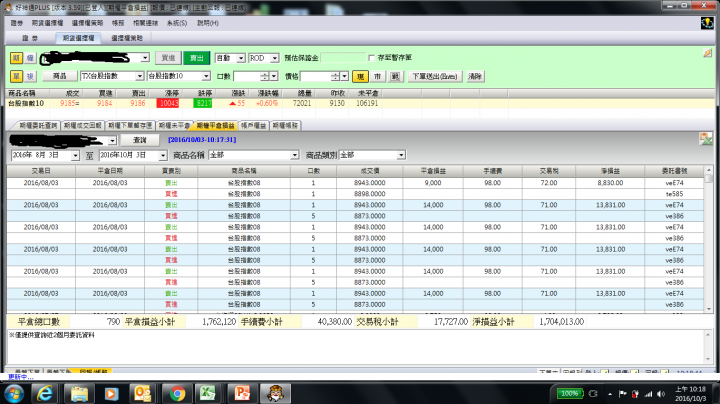The width and height of the screenshot is (720, 404).
Task: Expand the TX台股指數 product dropdown
Action: coord(139,76)
